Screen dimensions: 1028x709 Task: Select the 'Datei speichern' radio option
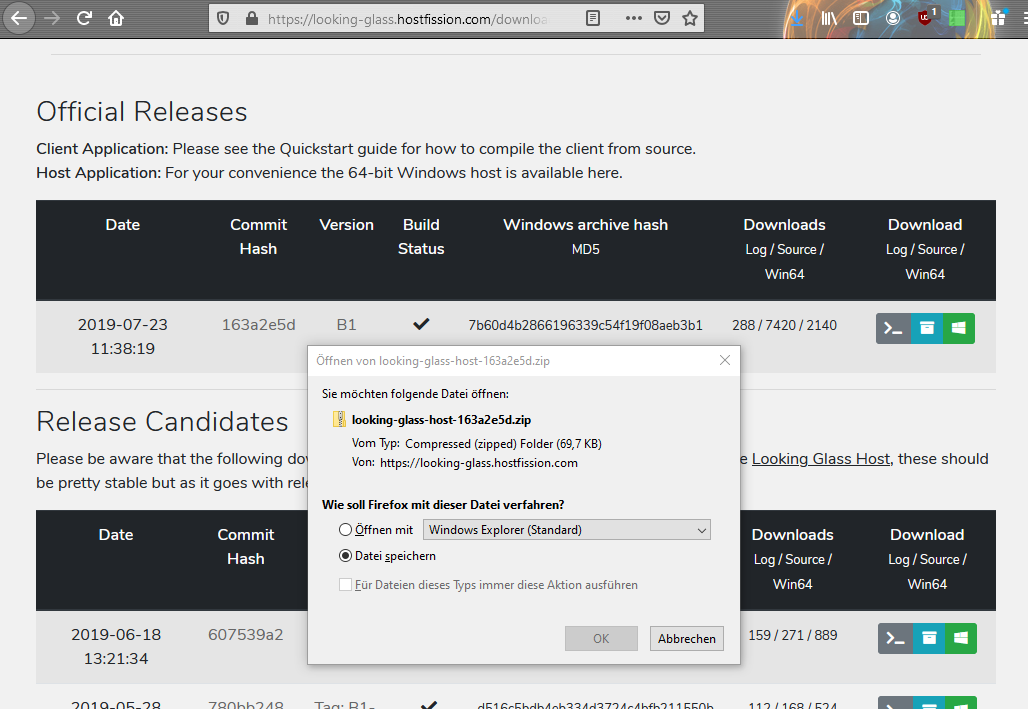[x=345, y=556]
